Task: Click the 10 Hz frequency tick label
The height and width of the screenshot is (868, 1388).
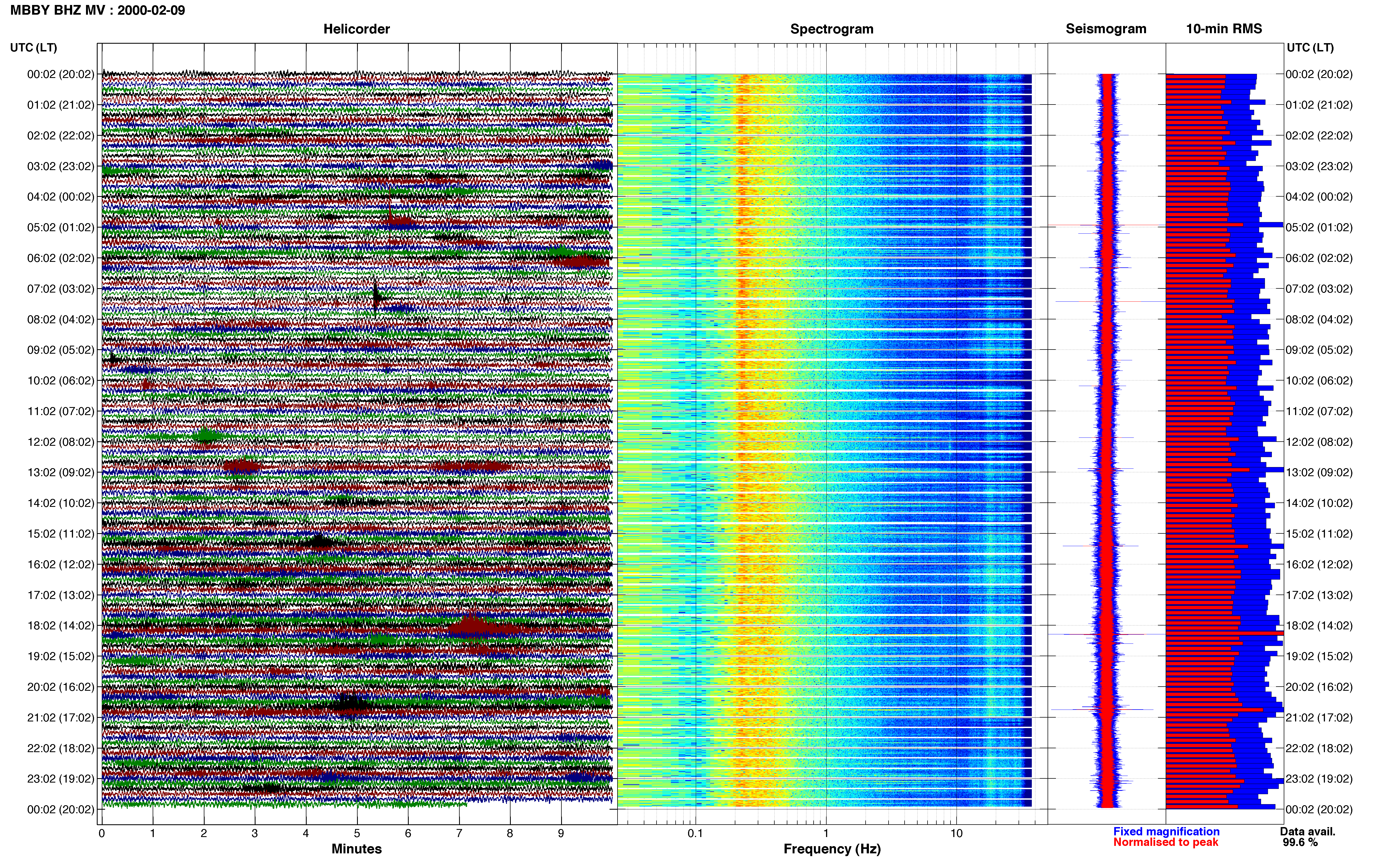Action: coord(956,833)
